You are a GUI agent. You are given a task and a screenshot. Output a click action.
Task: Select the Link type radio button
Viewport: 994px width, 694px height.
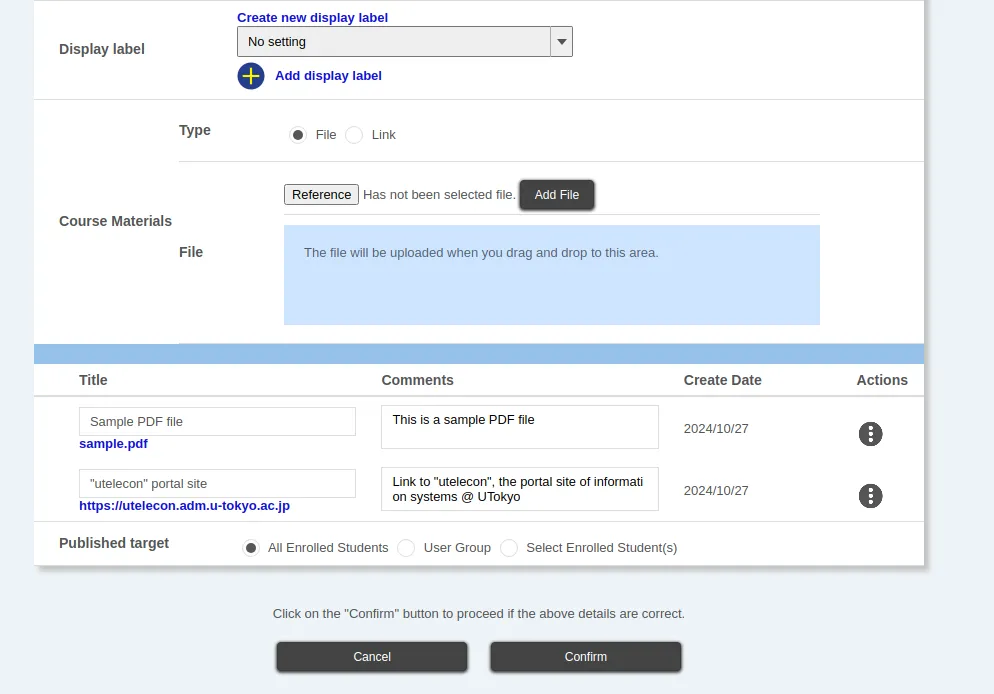[x=354, y=135]
